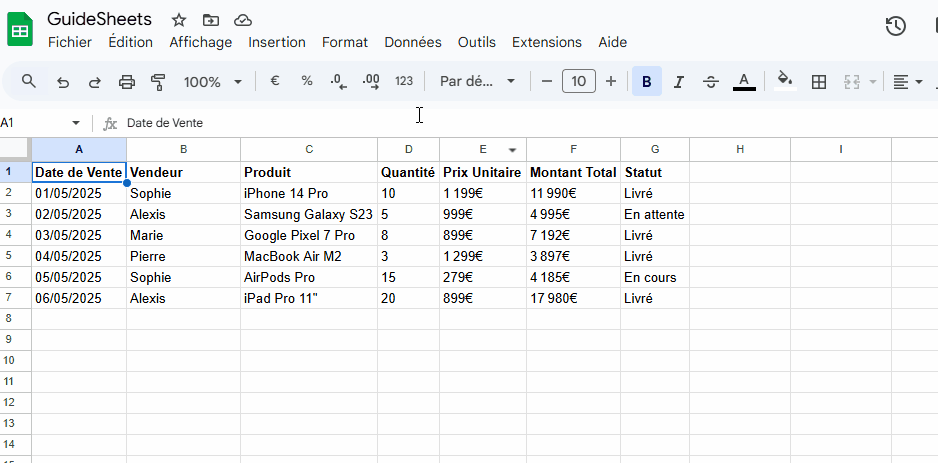The width and height of the screenshot is (938, 463).
Task: Increase font size with plus button
Action: click(610, 81)
